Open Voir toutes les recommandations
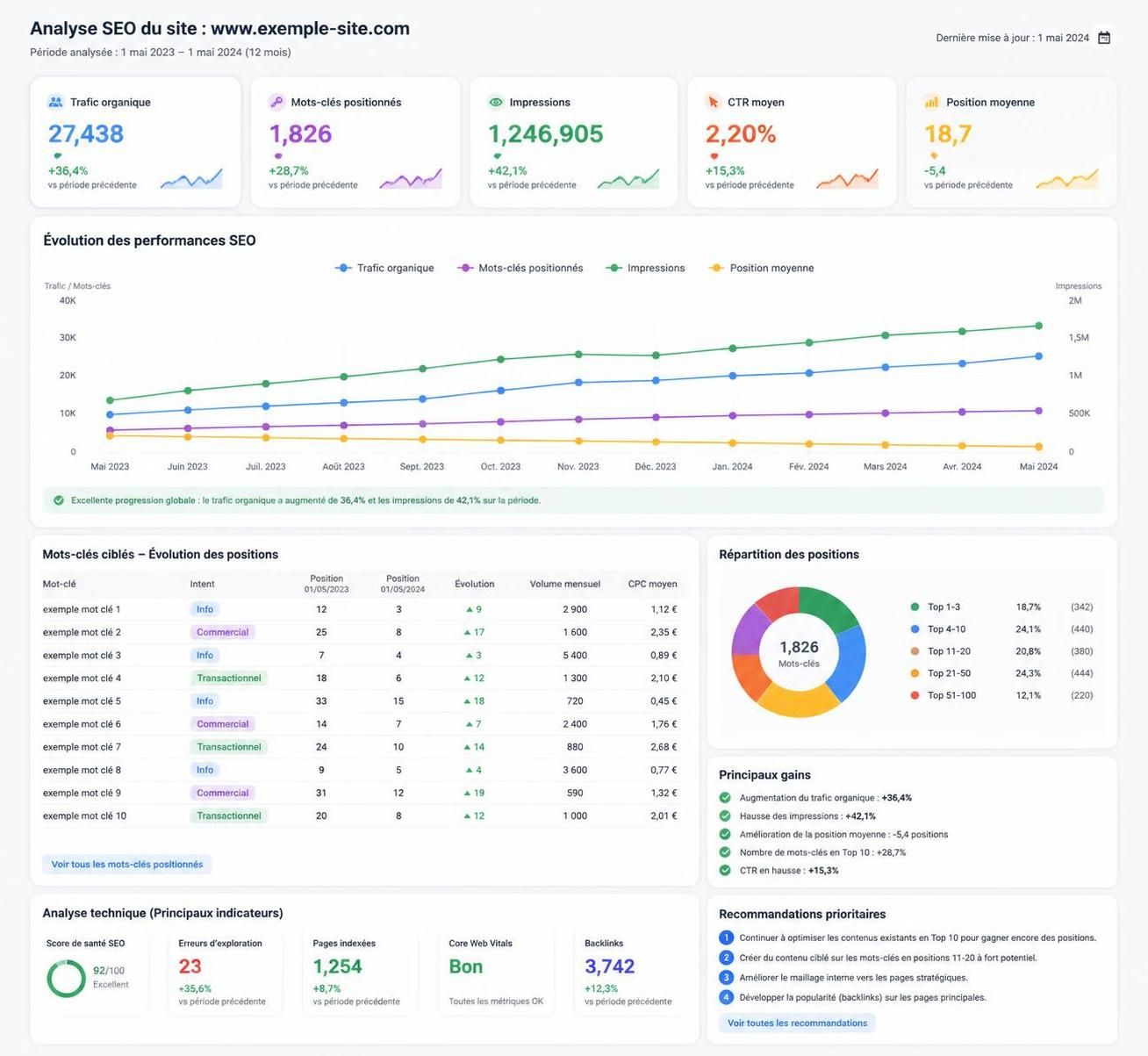Screen dimensions: 1148x1056 pyautogui.click(x=797, y=1023)
